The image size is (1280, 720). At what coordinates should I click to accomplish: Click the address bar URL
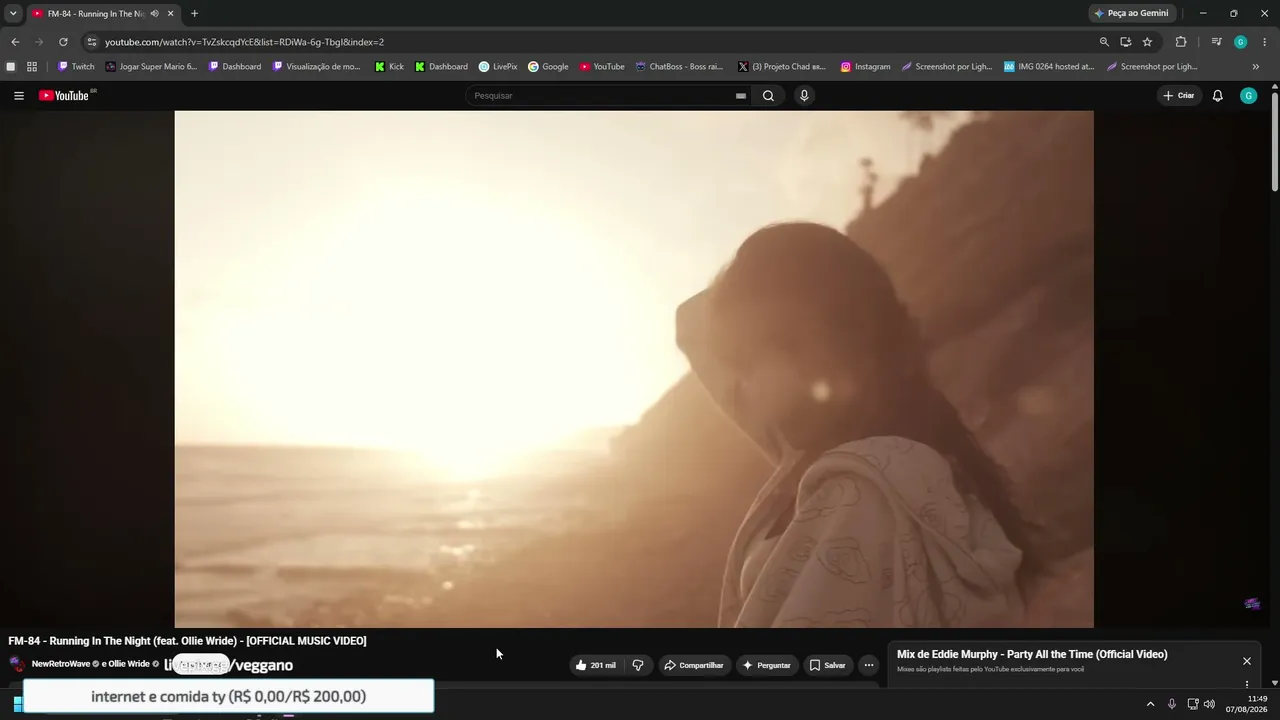coord(244,42)
